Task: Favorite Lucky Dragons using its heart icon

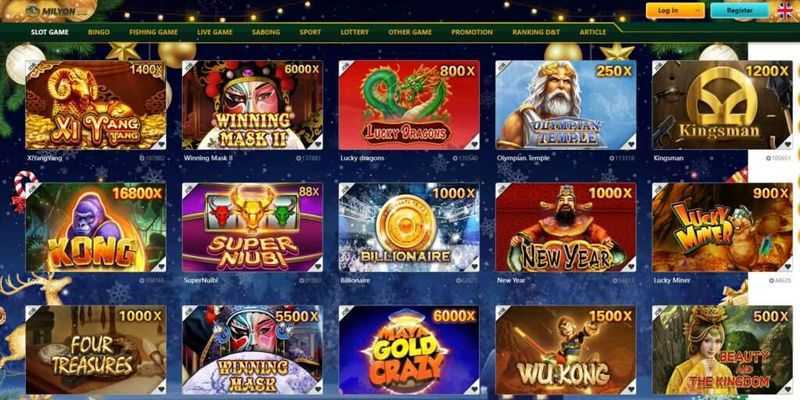Action: 474,144
